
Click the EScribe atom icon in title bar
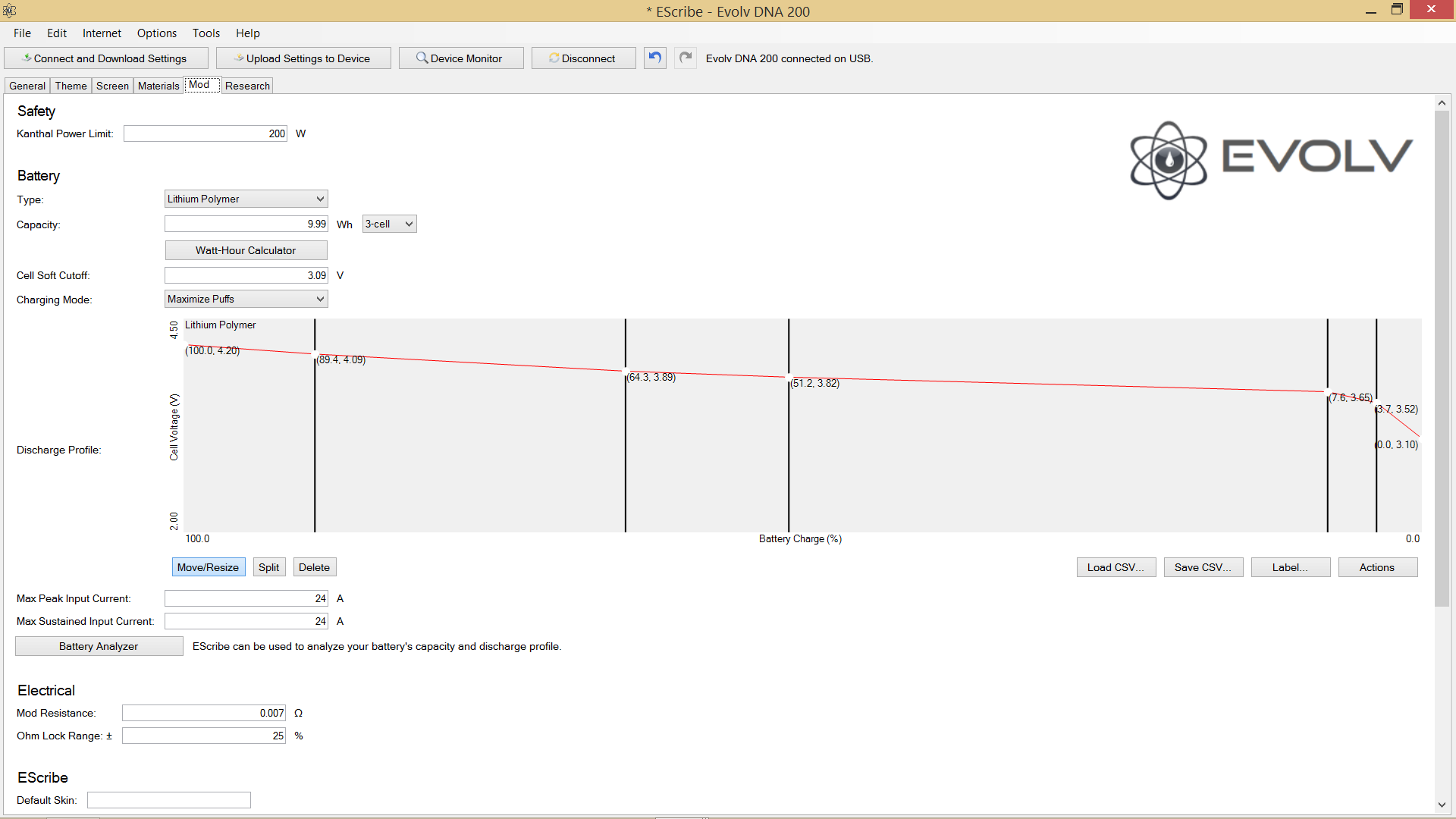pos(10,11)
